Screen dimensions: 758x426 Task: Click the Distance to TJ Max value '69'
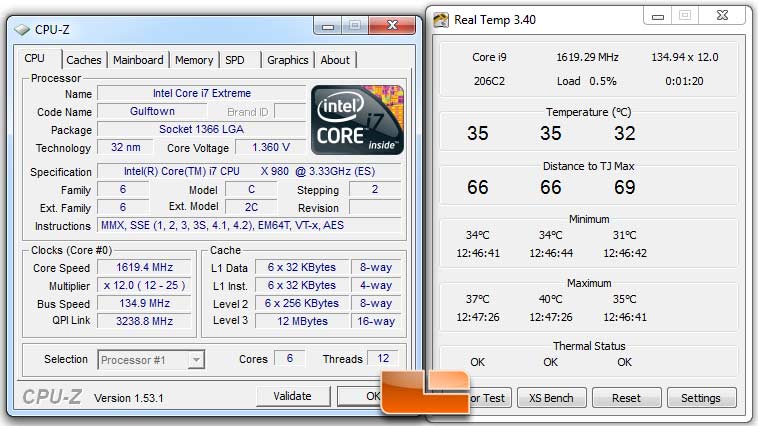click(x=625, y=188)
